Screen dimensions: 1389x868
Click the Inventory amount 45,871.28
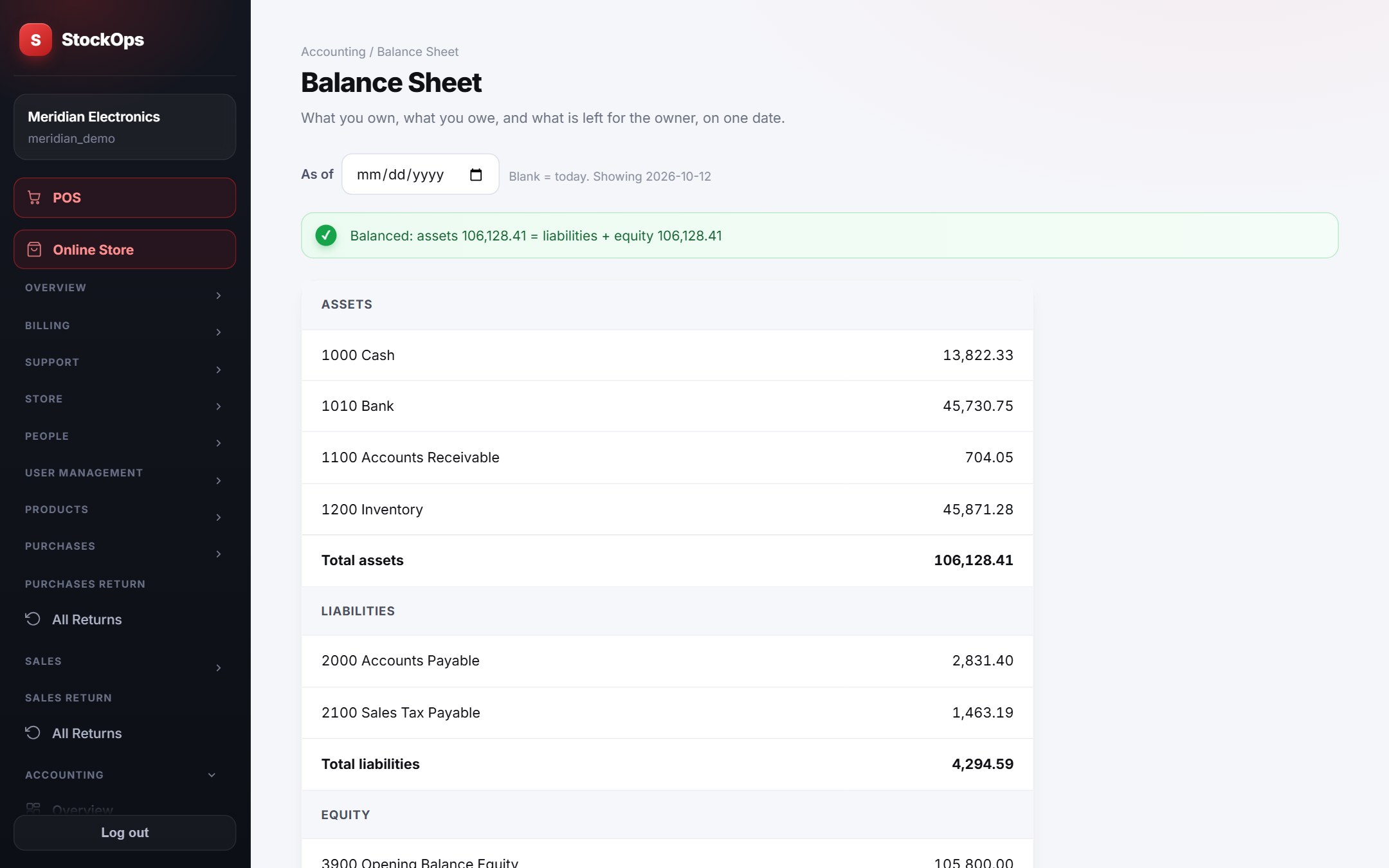click(x=978, y=509)
